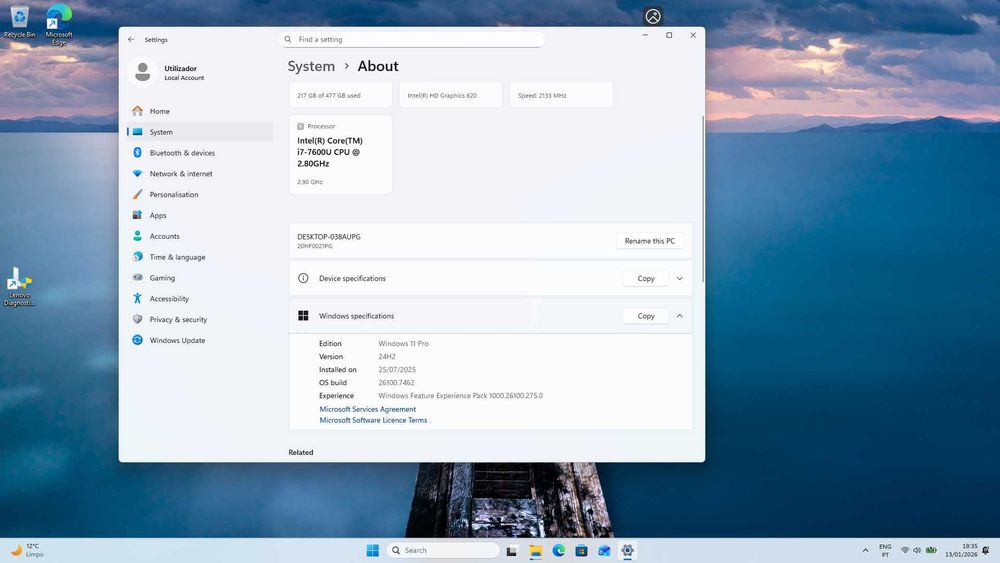Open Microsoft Services Agreement link
The width and height of the screenshot is (1000, 563).
[x=367, y=409]
